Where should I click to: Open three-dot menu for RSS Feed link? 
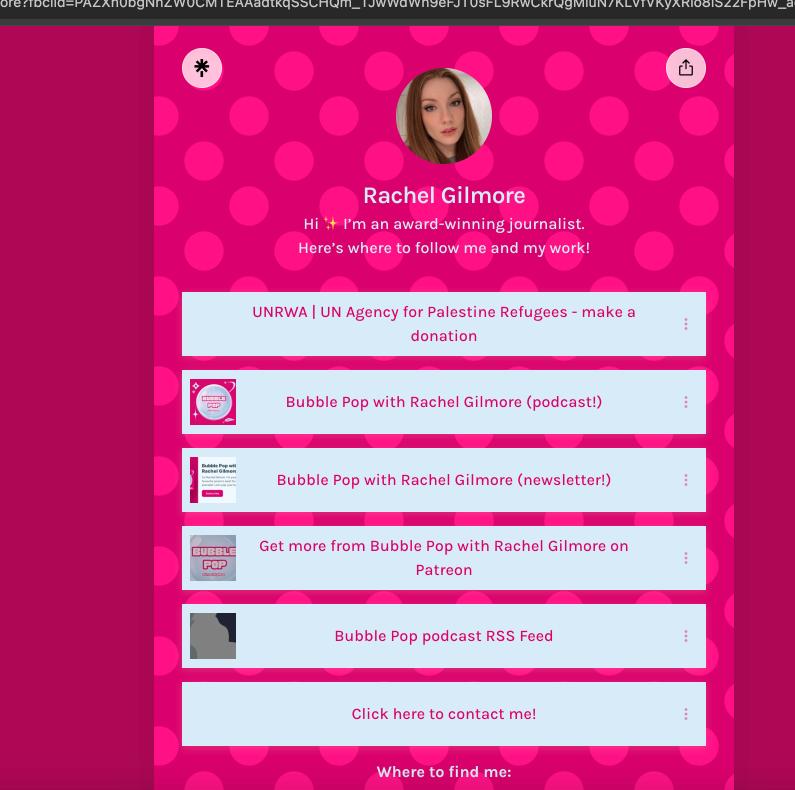tap(686, 636)
